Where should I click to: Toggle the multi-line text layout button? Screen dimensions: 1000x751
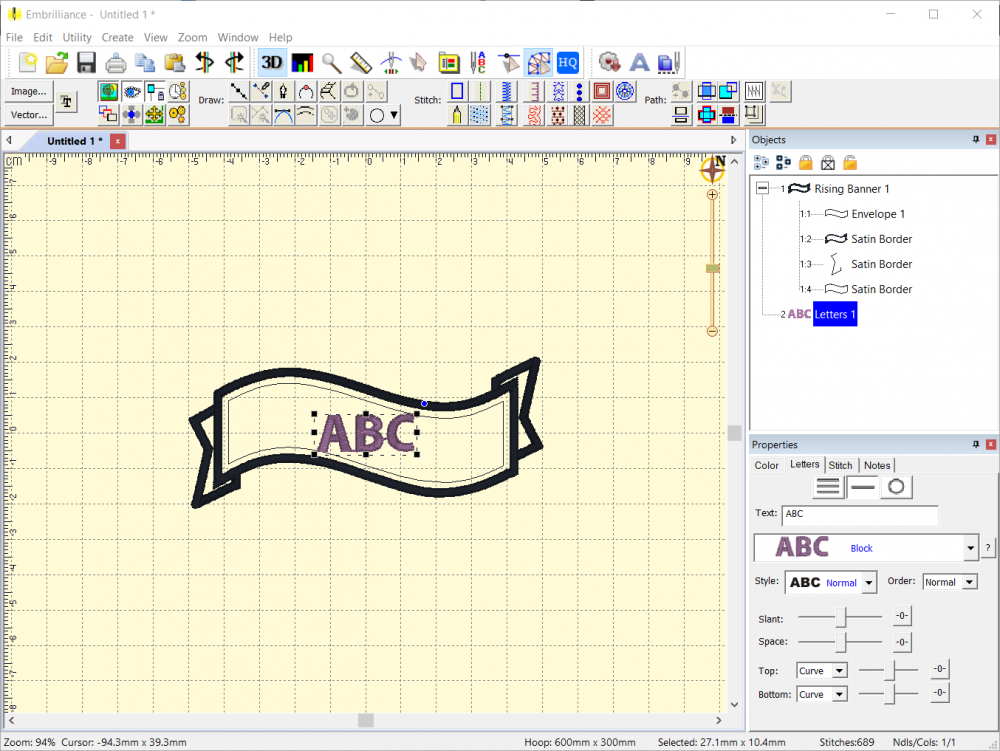click(x=828, y=487)
